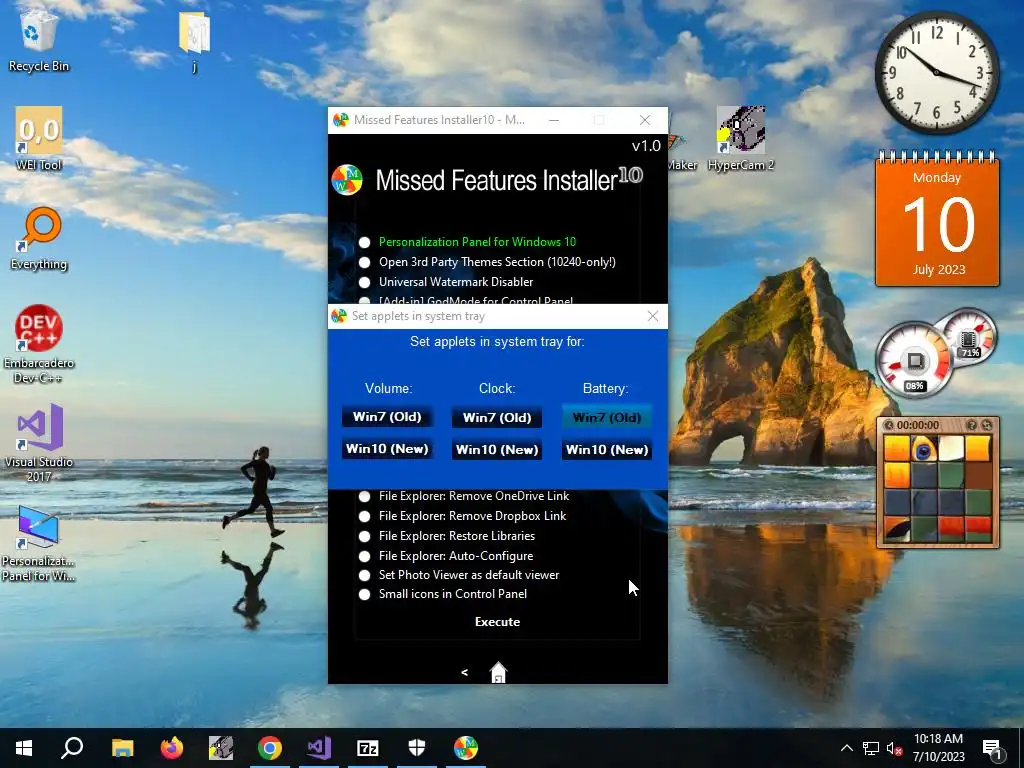Click the Execute button
This screenshot has width=1024, height=768.
497,622
